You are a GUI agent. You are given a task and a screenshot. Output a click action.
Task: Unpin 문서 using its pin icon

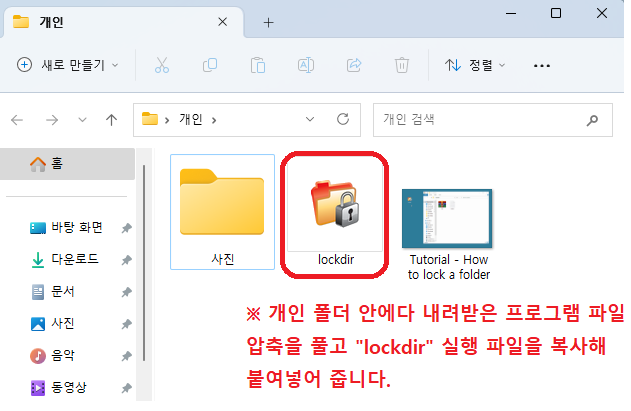click(127, 292)
